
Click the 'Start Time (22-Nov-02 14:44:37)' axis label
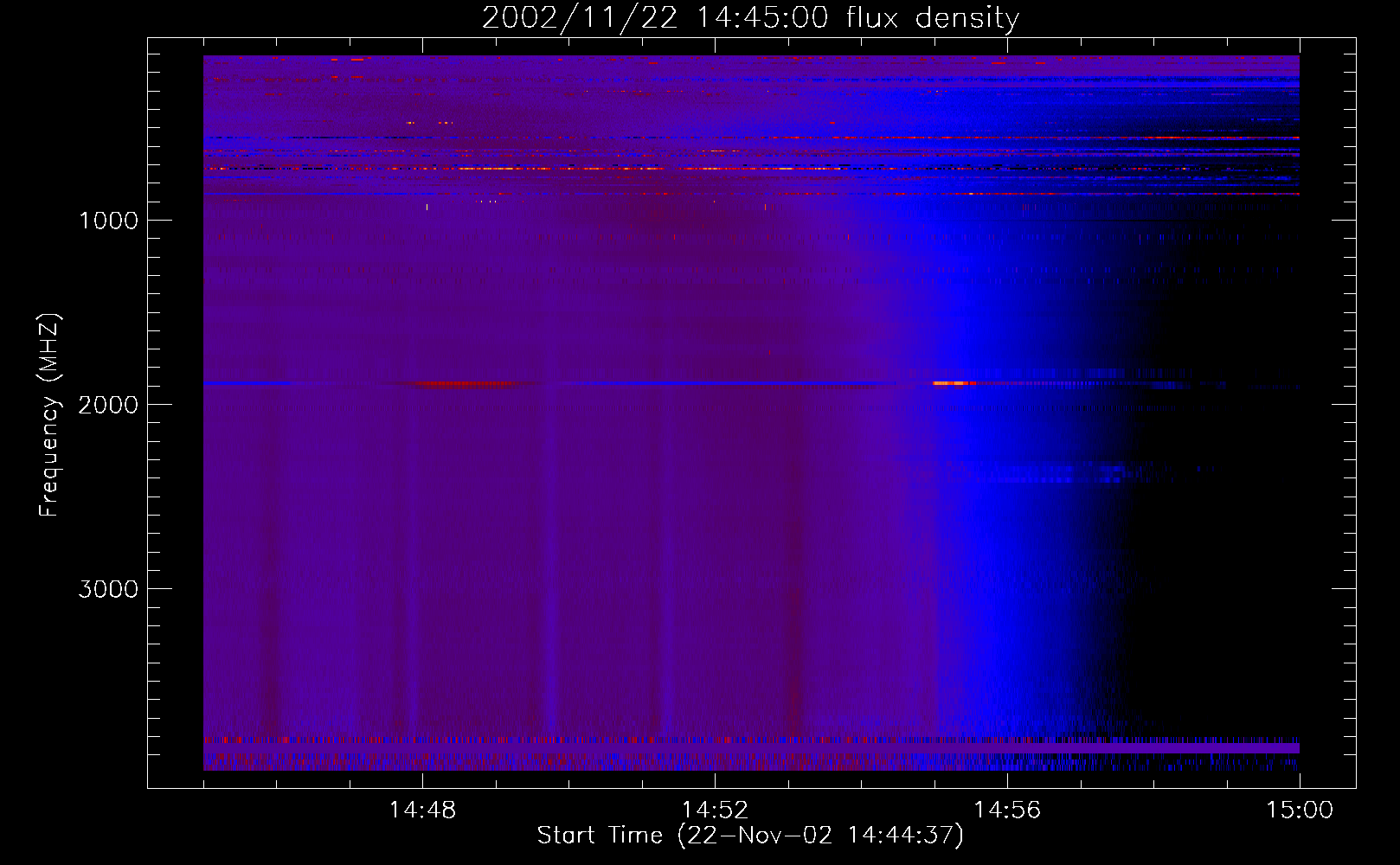click(x=750, y=836)
